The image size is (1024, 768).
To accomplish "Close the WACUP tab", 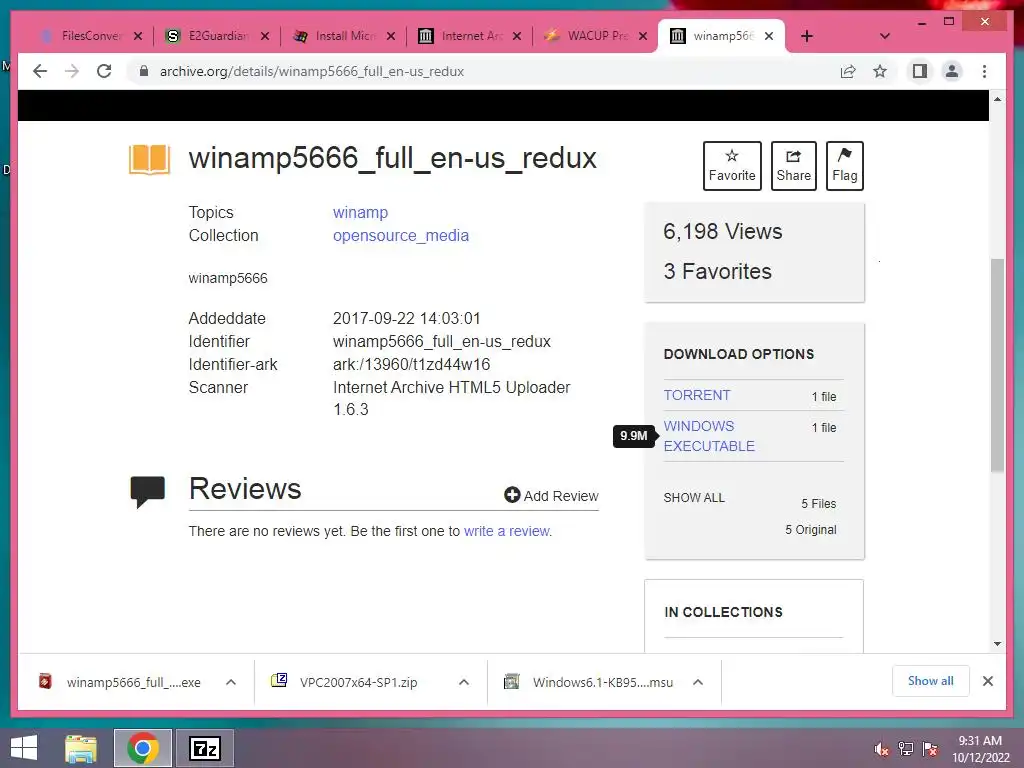I will [x=643, y=36].
